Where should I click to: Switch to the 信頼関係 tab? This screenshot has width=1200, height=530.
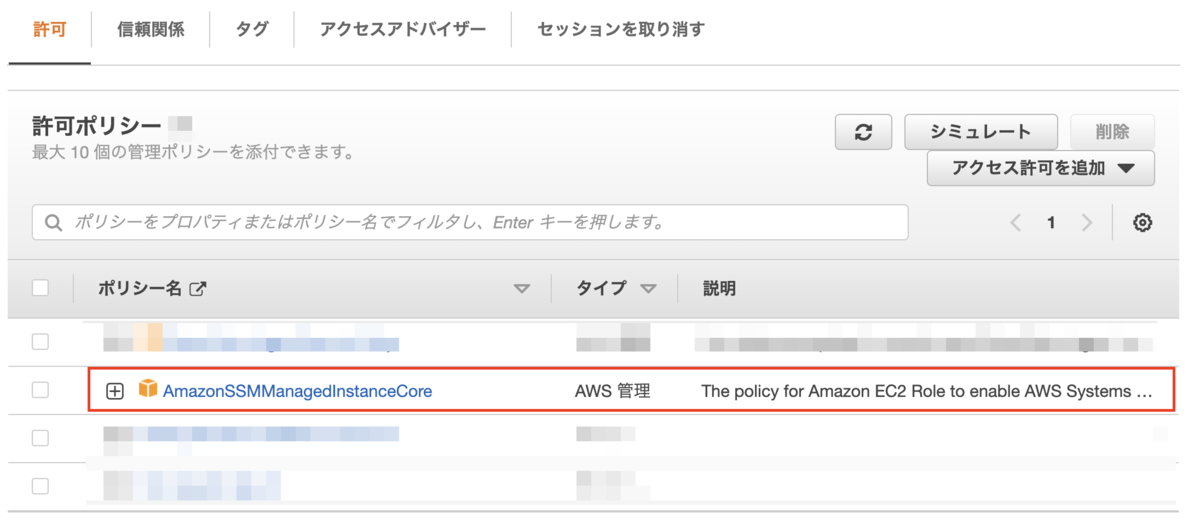[x=150, y=30]
